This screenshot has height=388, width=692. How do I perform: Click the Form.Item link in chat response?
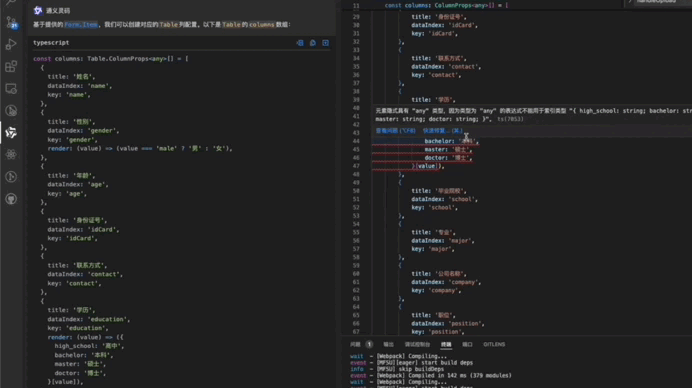click(x=81, y=25)
